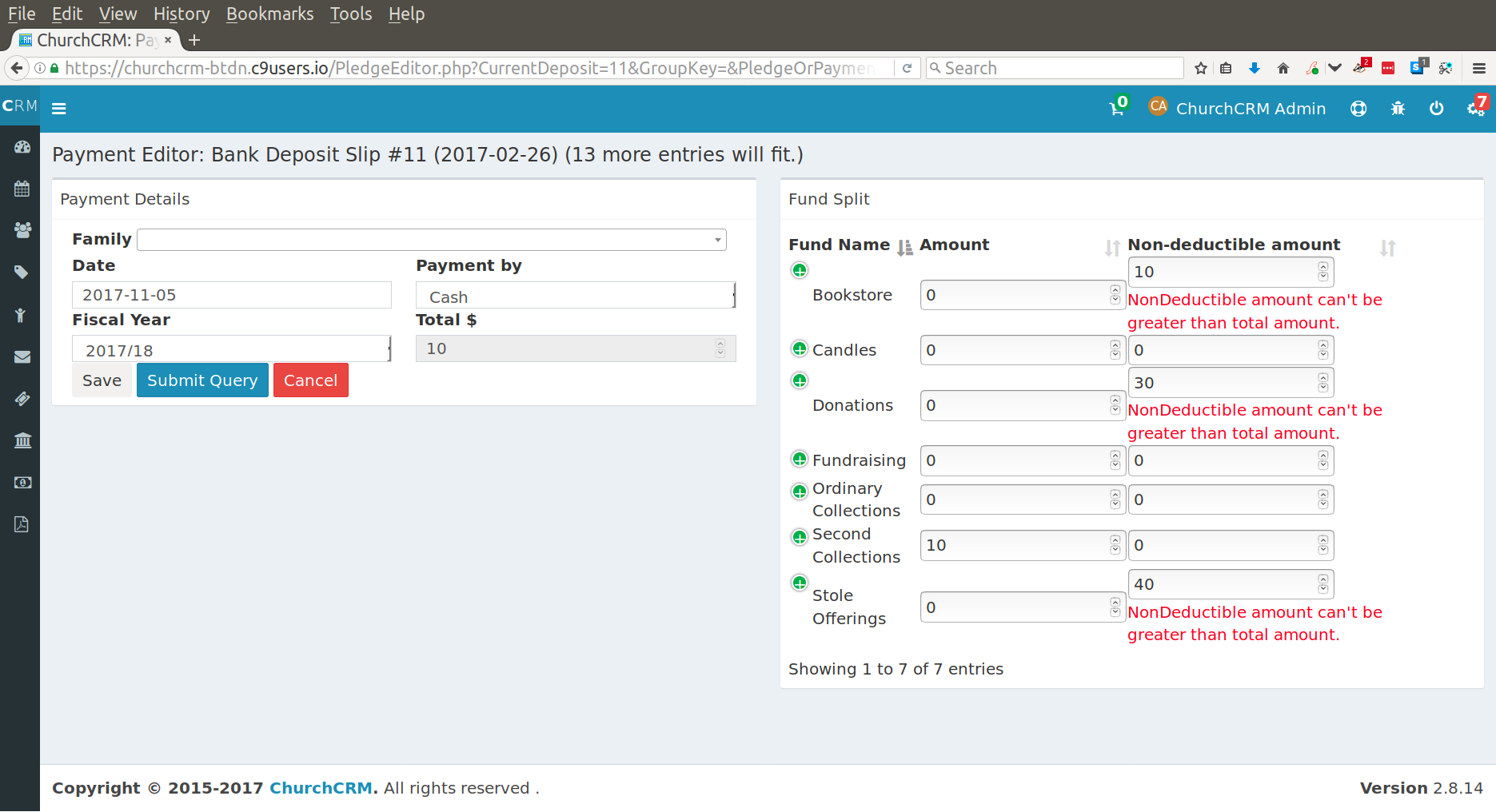Expand green plus for Ordinary Collections
The image size is (1496, 812).
(800, 492)
